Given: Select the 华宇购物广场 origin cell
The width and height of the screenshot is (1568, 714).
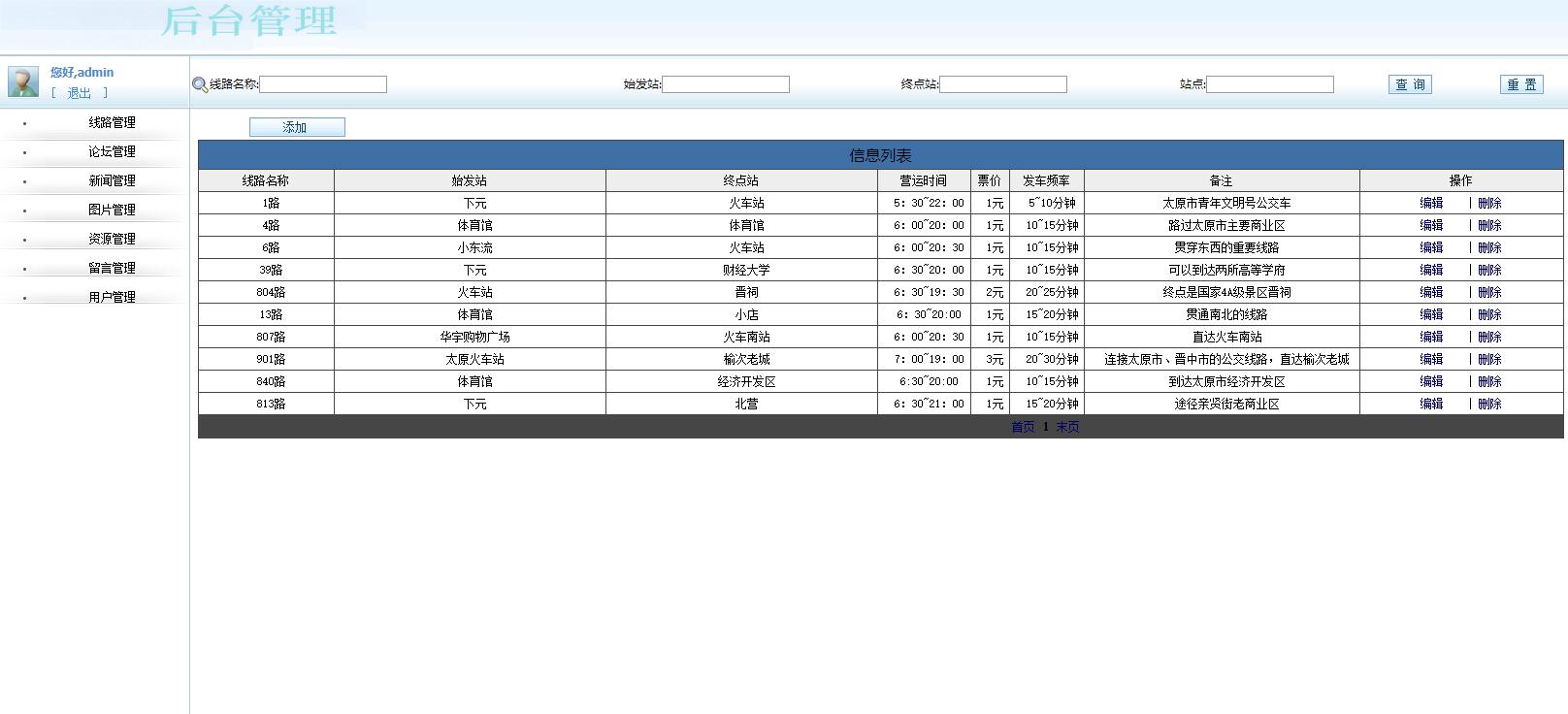Looking at the screenshot, I should (x=470, y=337).
